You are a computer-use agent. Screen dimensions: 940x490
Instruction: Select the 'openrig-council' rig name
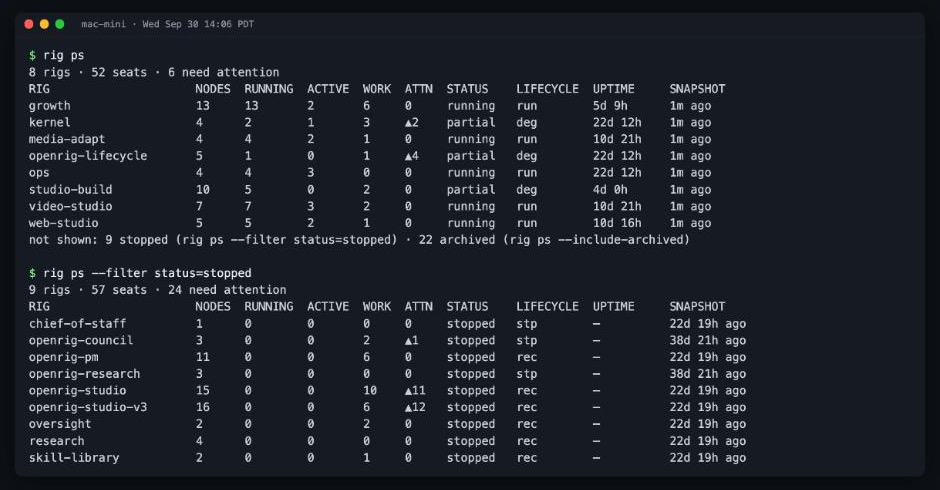(x=81, y=340)
